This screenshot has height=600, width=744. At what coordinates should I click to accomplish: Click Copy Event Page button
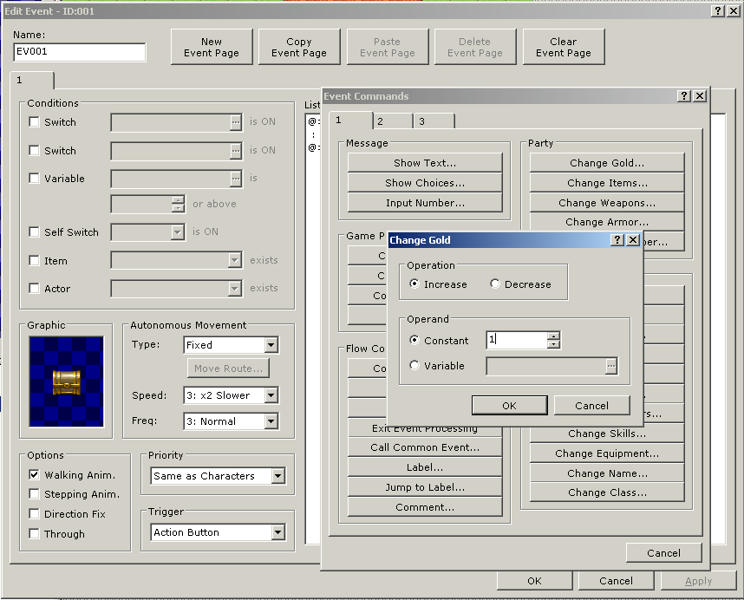click(x=299, y=47)
